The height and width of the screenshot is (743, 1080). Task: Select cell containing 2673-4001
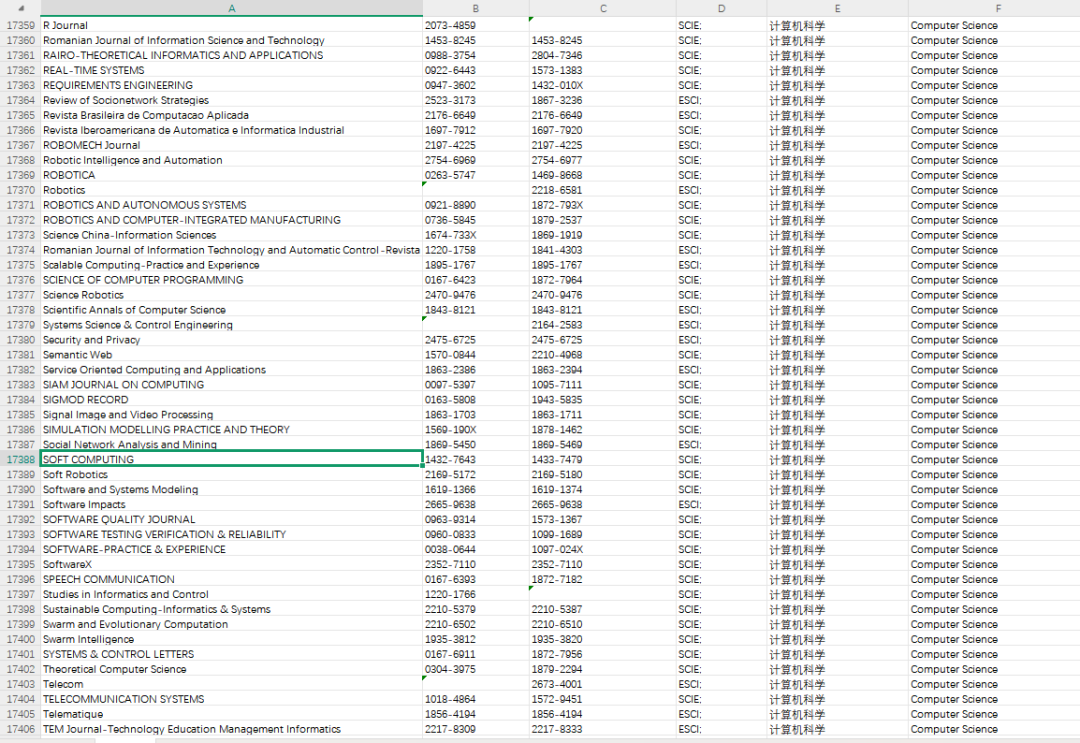(x=603, y=684)
